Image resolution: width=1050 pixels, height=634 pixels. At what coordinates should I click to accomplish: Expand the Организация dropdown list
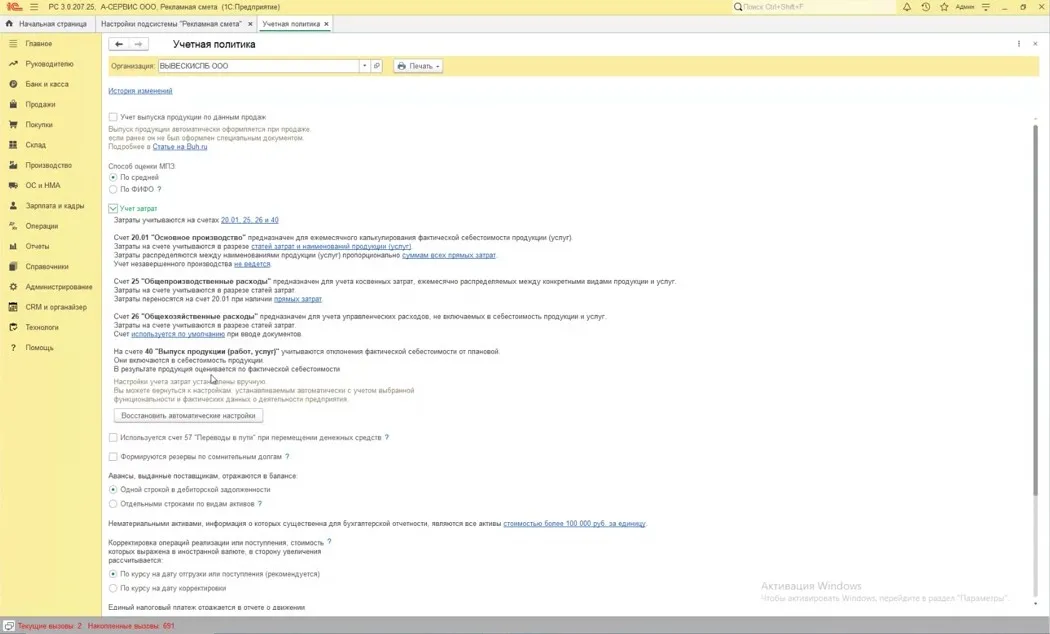click(364, 66)
